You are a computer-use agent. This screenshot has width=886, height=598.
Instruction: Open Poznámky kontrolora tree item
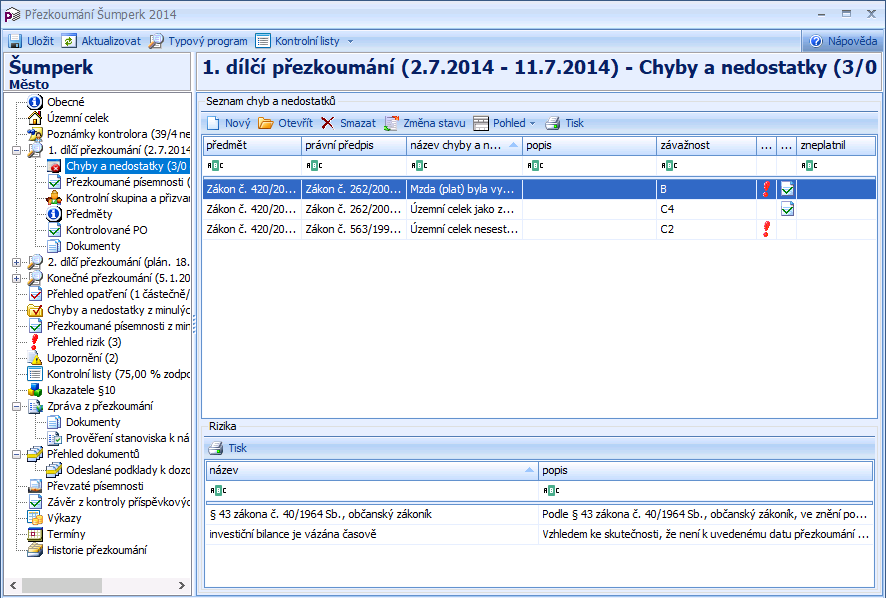point(118,134)
